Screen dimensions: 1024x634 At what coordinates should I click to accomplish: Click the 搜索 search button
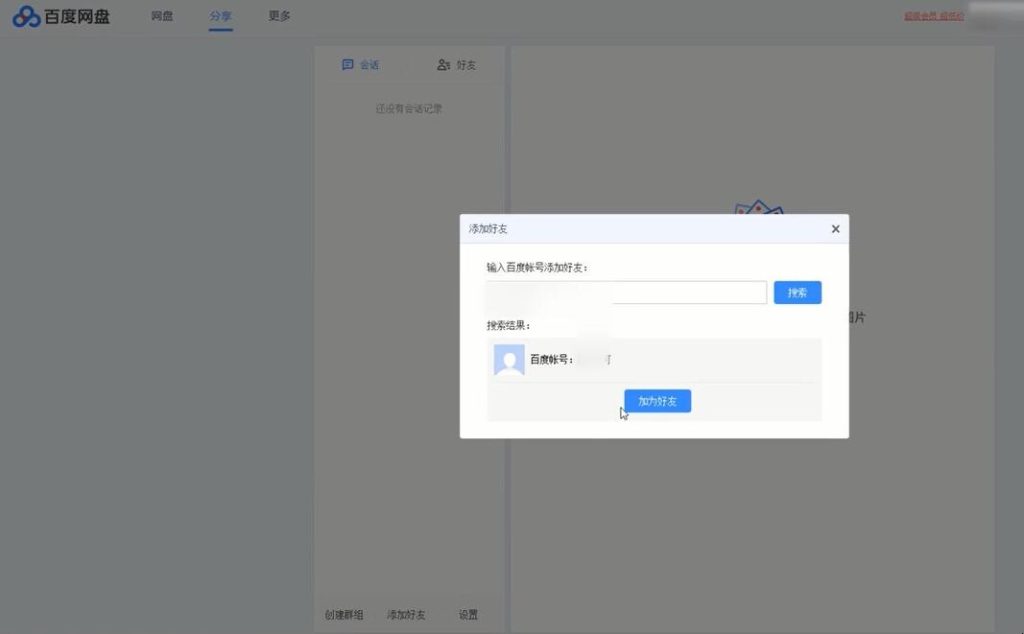pos(797,292)
